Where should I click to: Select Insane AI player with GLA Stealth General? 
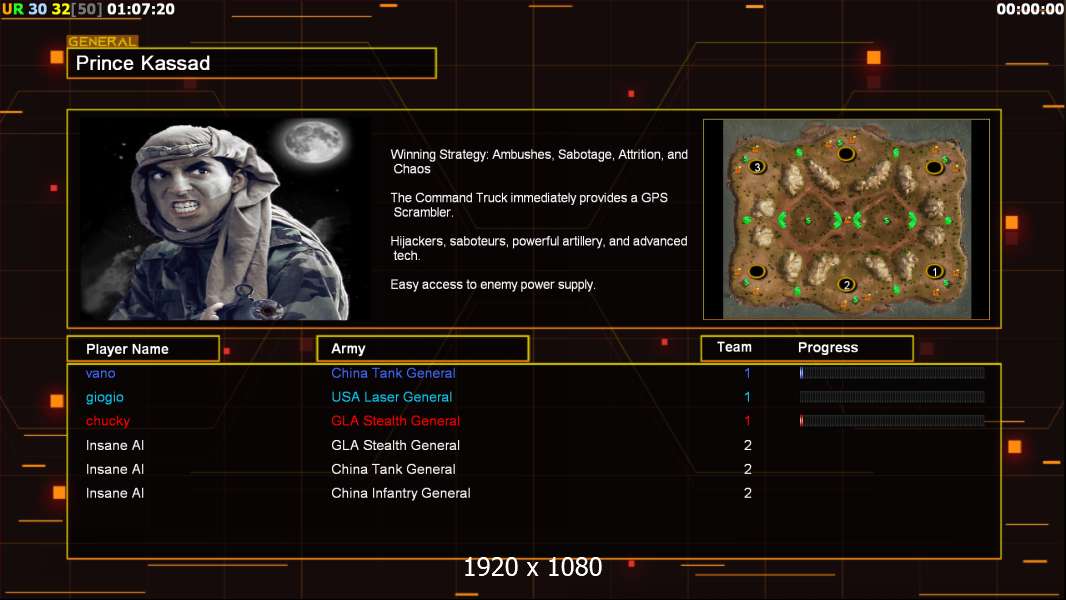pyautogui.click(x=115, y=445)
